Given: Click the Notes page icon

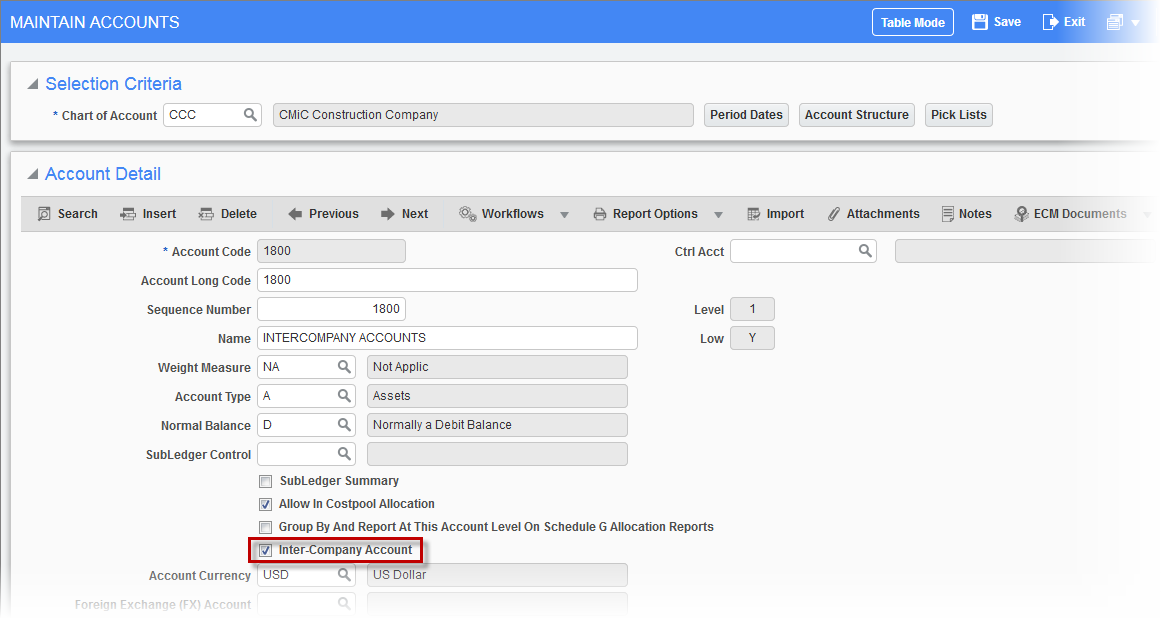Looking at the screenshot, I should click(x=948, y=214).
